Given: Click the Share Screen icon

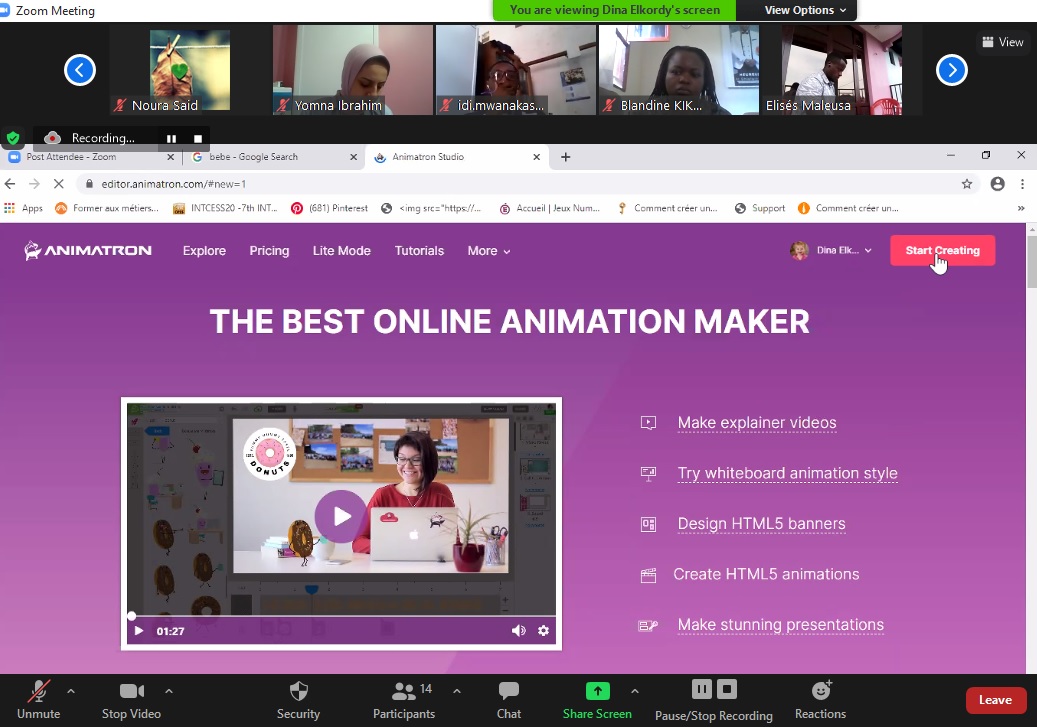Looking at the screenshot, I should (x=597, y=691).
